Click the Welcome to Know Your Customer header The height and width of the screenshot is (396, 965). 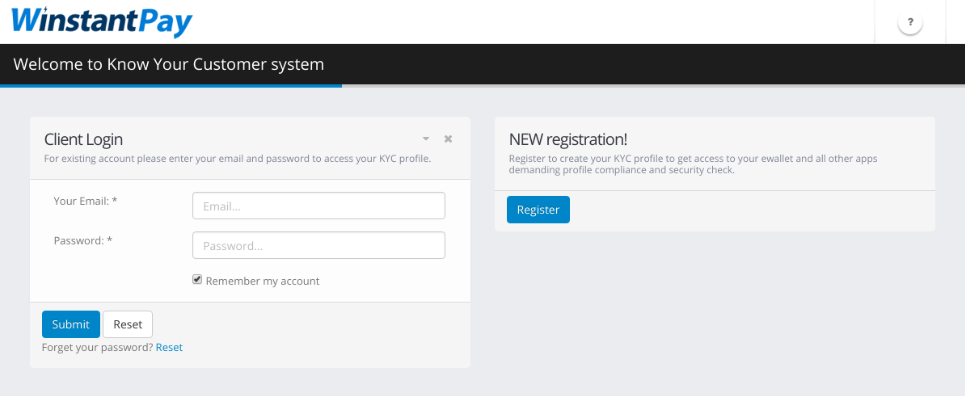click(x=169, y=64)
